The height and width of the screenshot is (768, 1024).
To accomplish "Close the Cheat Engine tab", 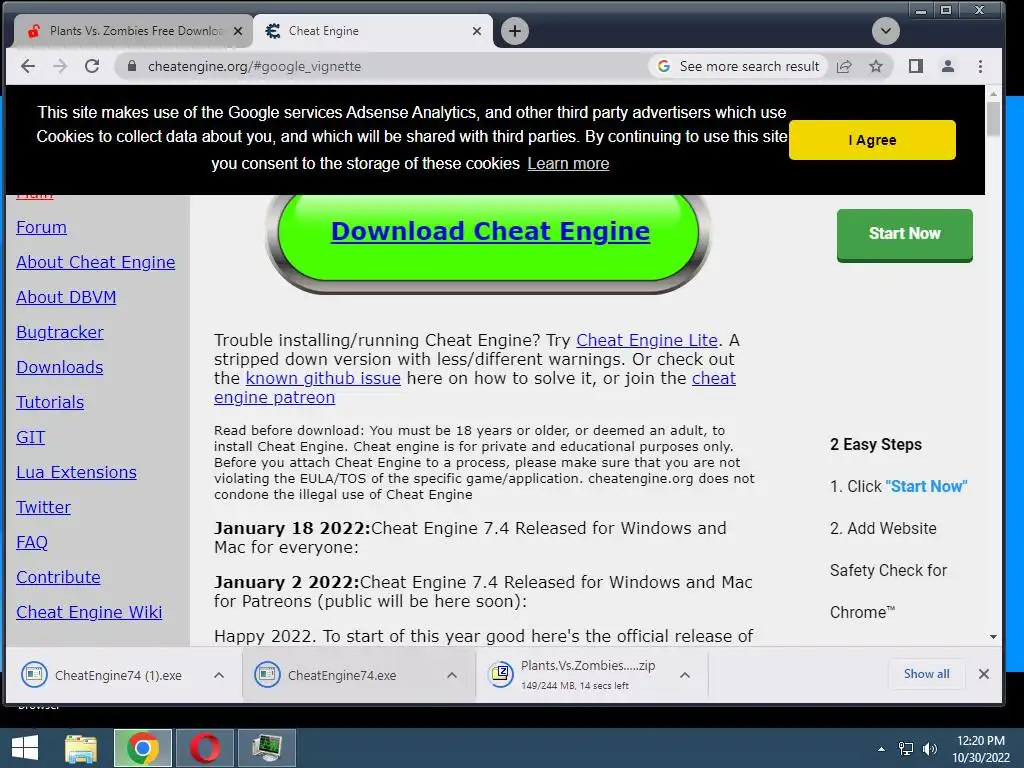I will pos(477,31).
